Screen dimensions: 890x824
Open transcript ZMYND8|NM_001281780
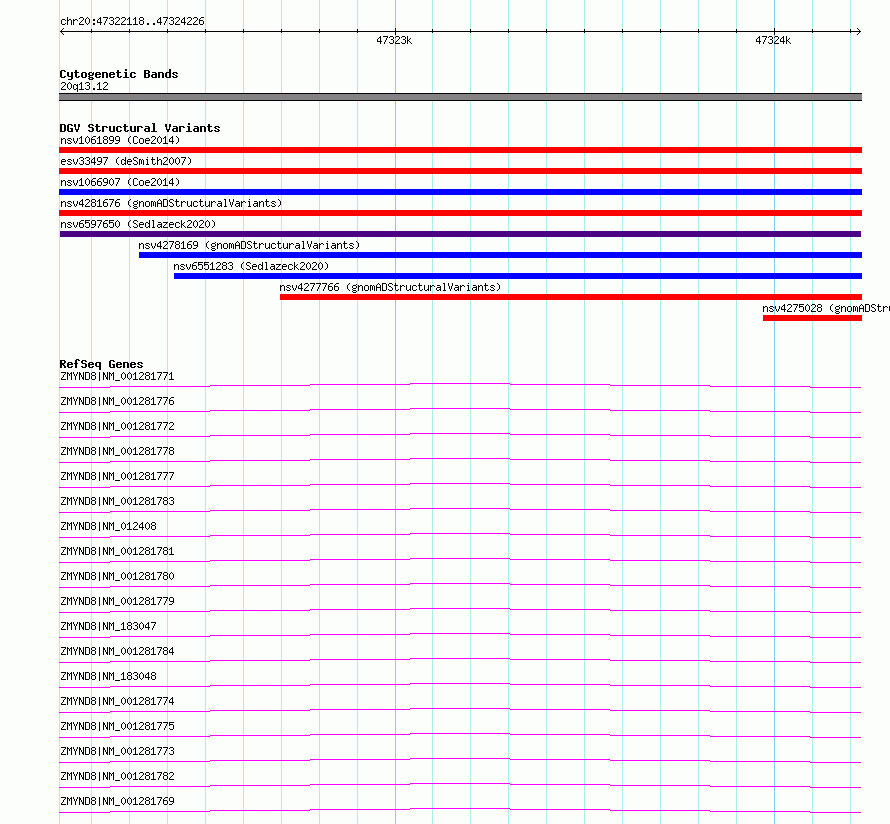coord(117,576)
